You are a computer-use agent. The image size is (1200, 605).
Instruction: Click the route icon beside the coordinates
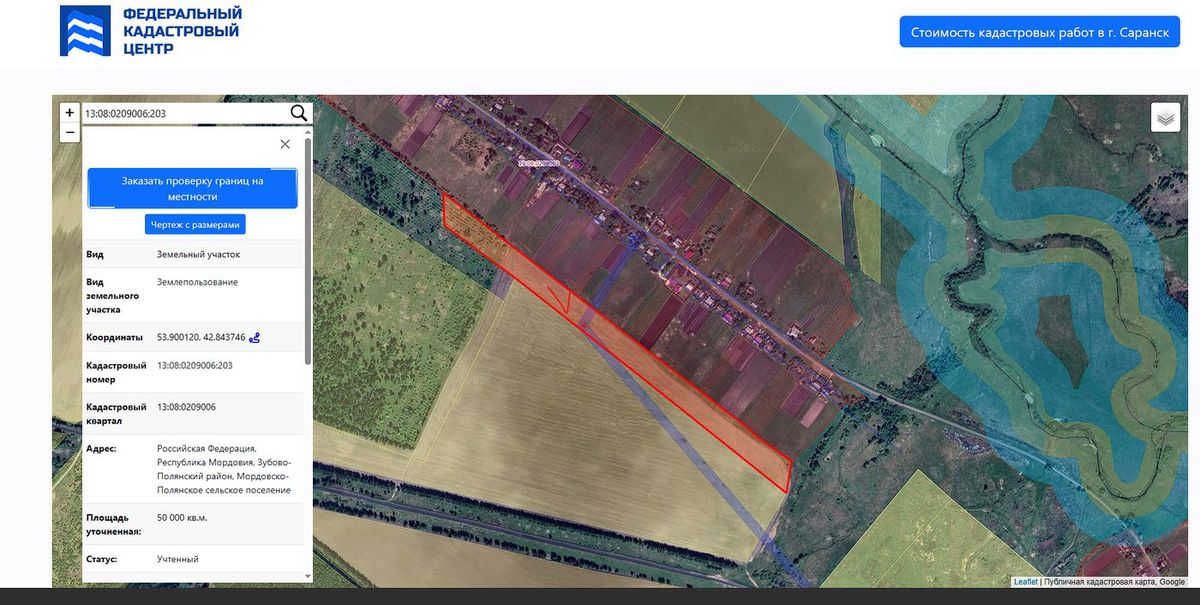pyautogui.click(x=255, y=337)
